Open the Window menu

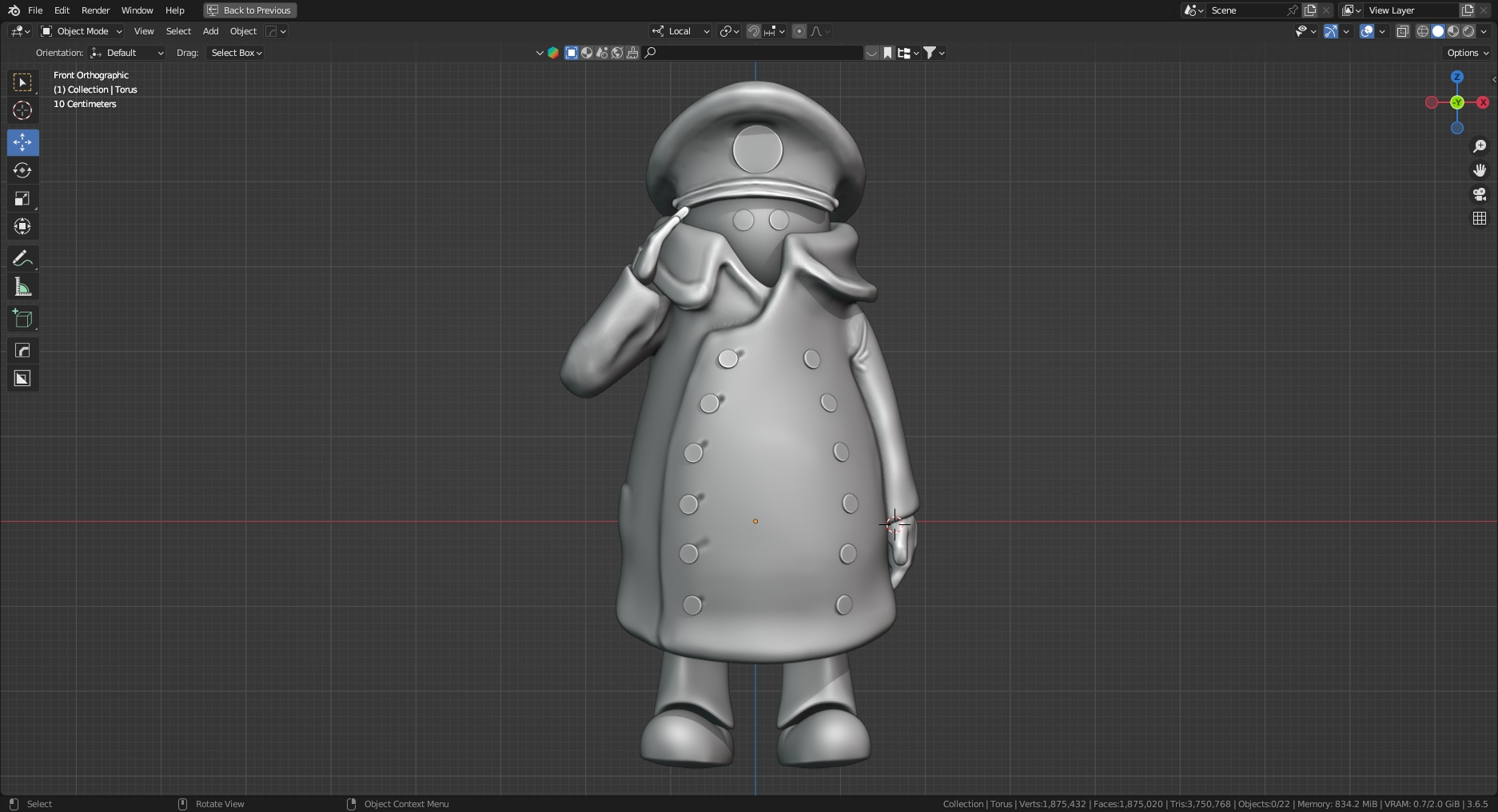point(137,10)
